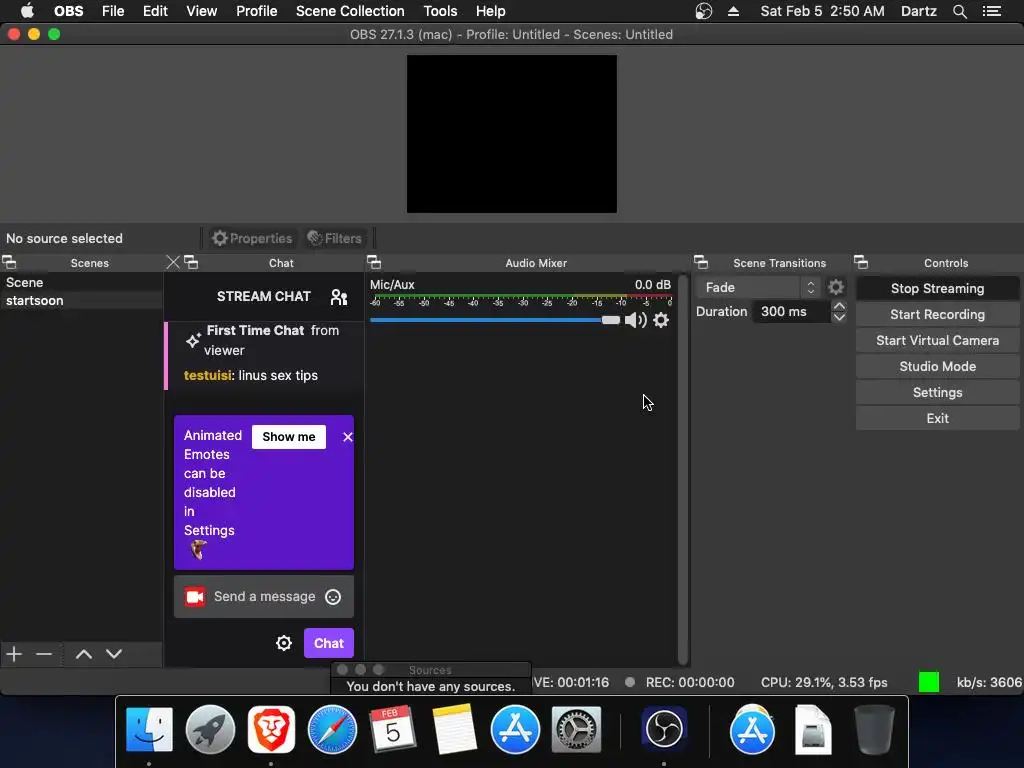1024x768 pixels.
Task: Open stream chat community users list
Action: 339,297
